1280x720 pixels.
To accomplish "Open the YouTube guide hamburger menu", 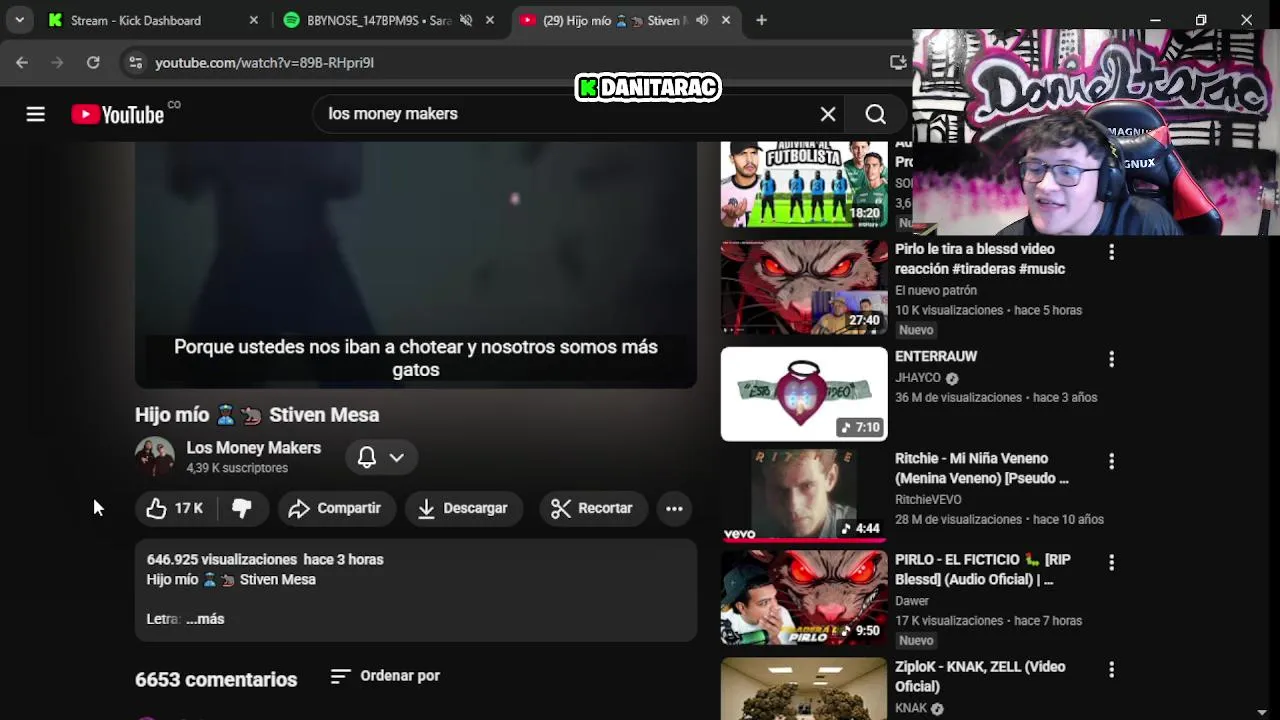I will pyautogui.click(x=36, y=114).
